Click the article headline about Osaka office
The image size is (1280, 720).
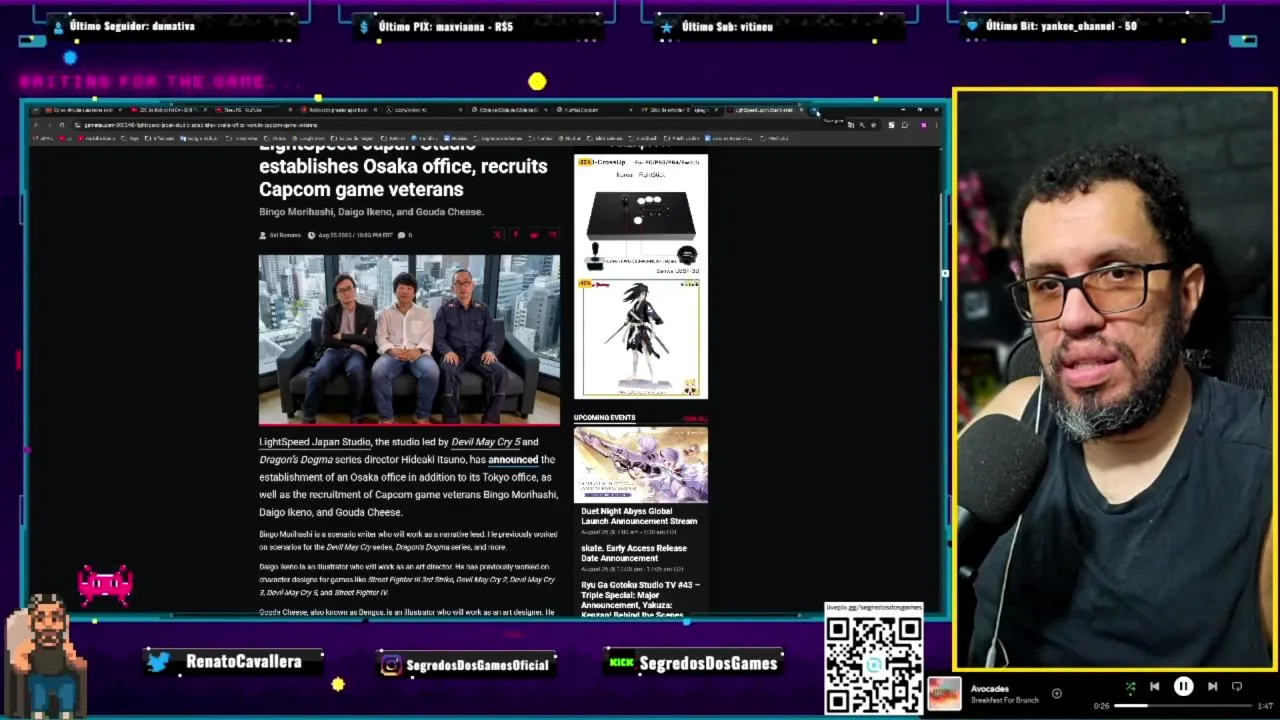coord(403,168)
